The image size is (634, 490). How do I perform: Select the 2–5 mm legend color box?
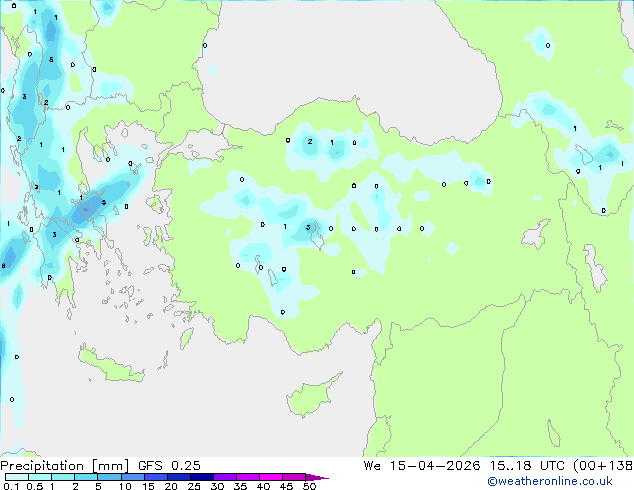pyautogui.click(x=86, y=477)
